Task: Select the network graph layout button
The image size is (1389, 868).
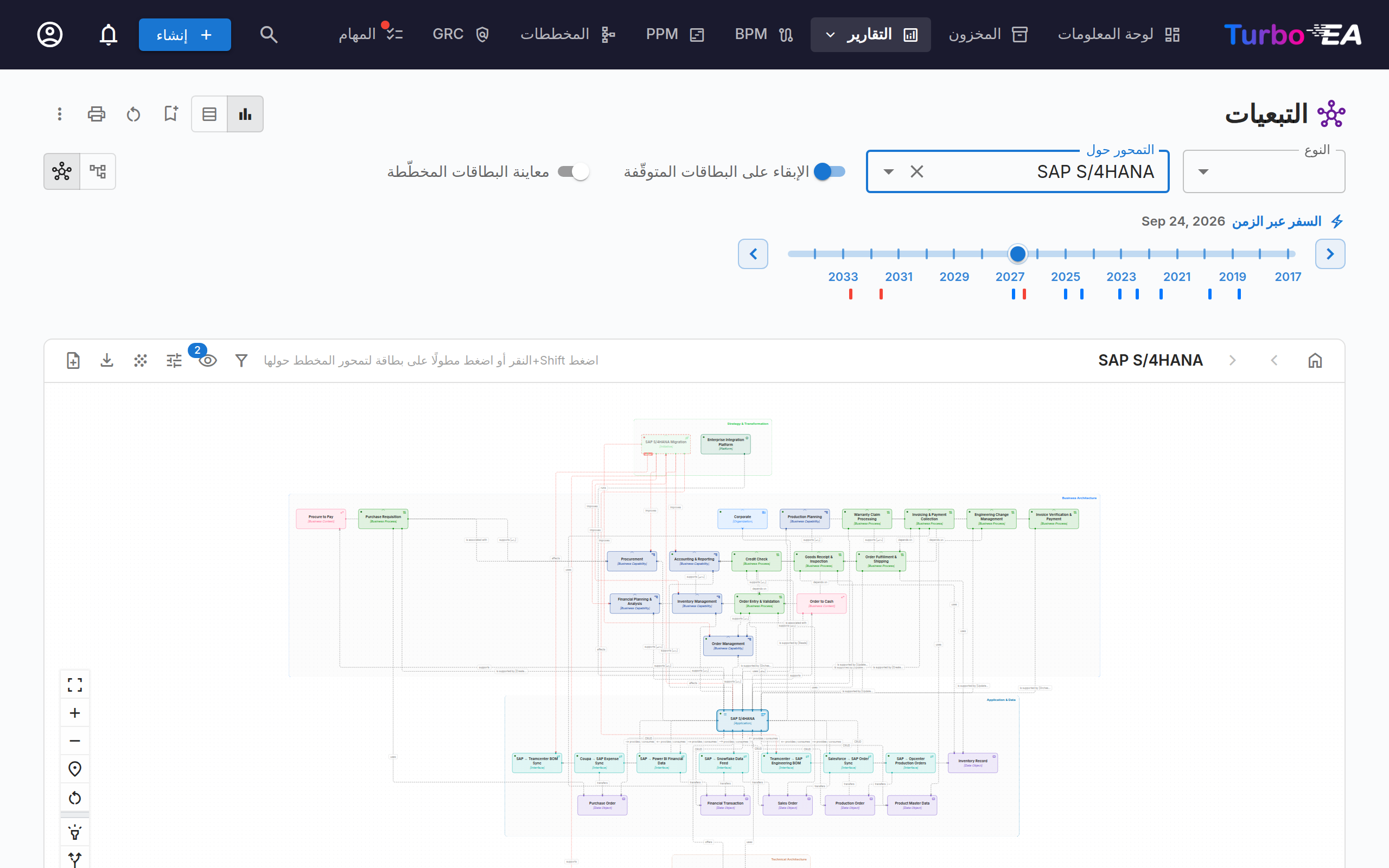Action: click(62, 171)
